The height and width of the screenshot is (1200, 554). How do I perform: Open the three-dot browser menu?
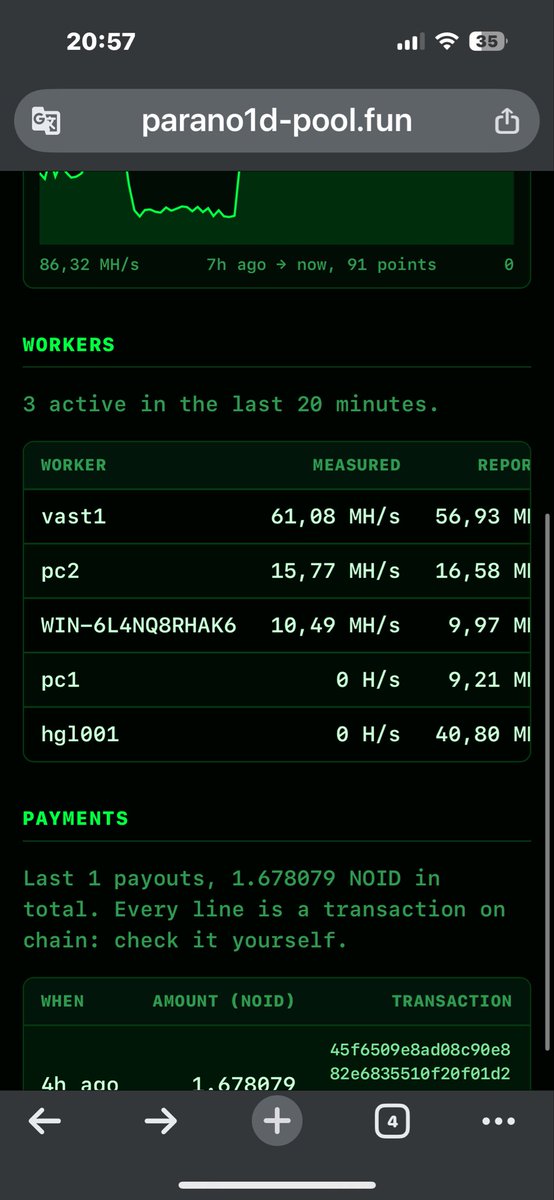pos(498,1122)
